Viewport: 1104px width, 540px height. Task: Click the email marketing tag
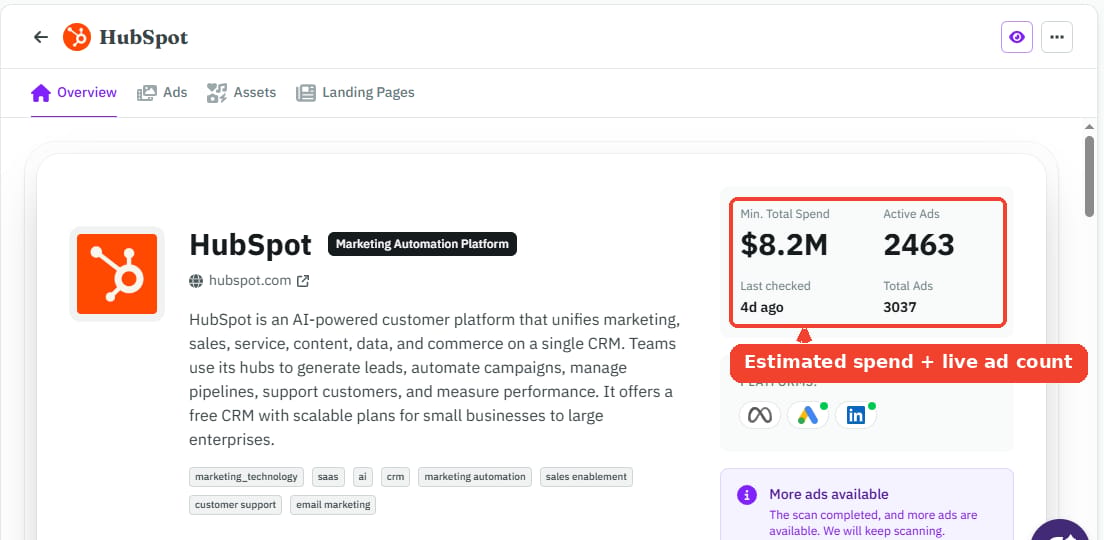coord(333,505)
